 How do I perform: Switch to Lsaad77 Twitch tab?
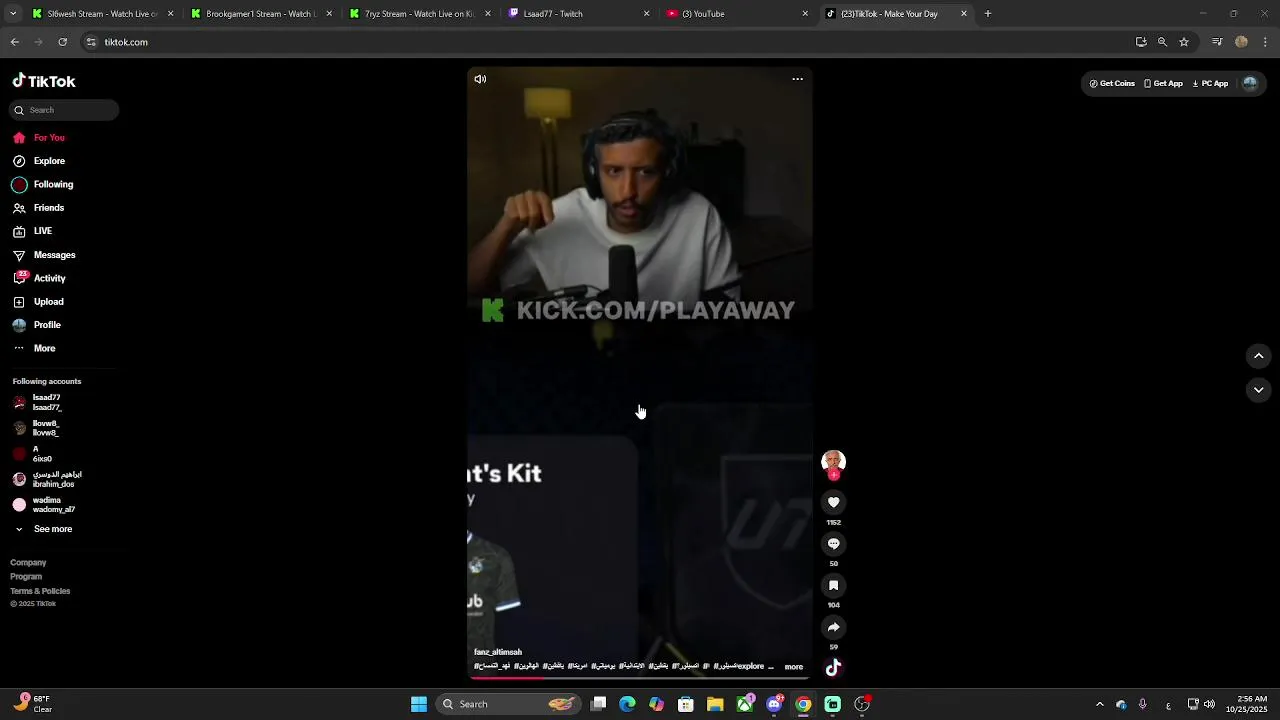(x=577, y=14)
